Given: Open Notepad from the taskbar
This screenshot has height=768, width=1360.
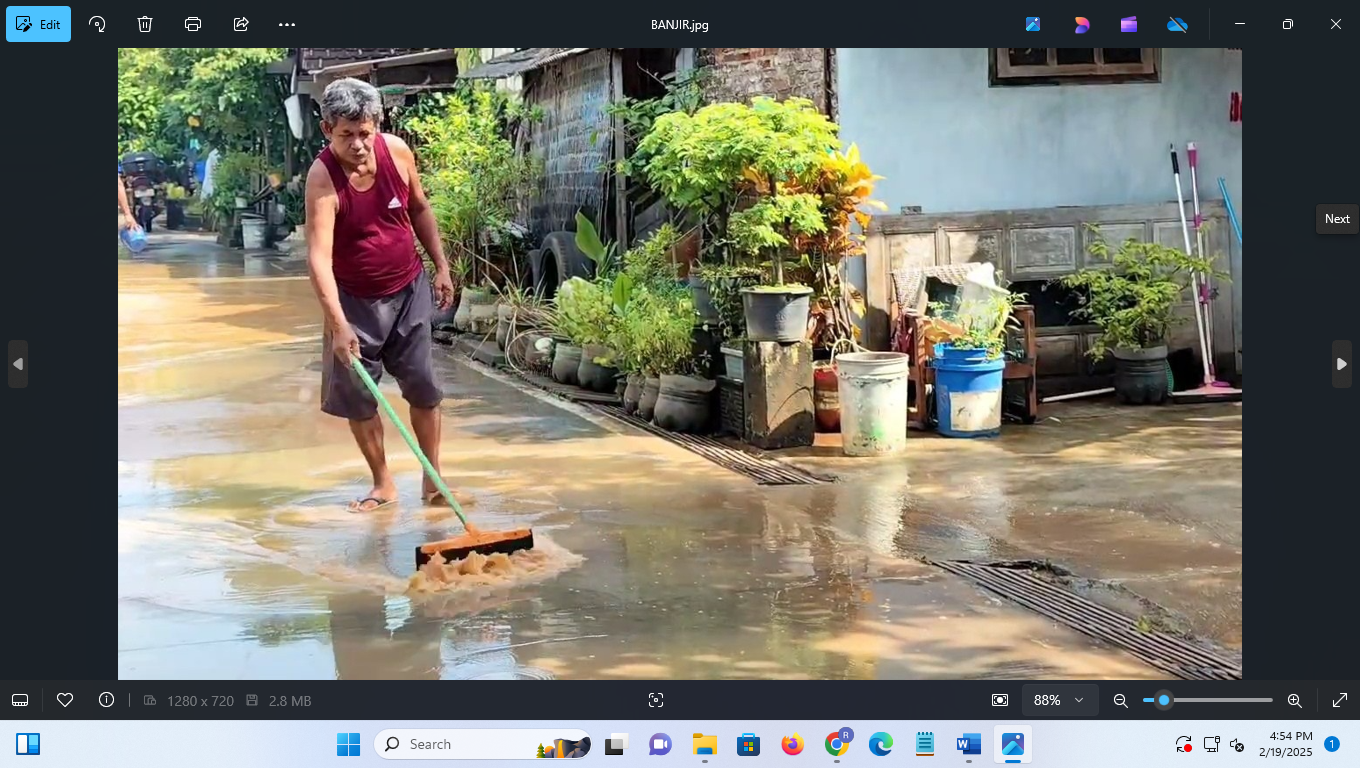Looking at the screenshot, I should point(925,744).
